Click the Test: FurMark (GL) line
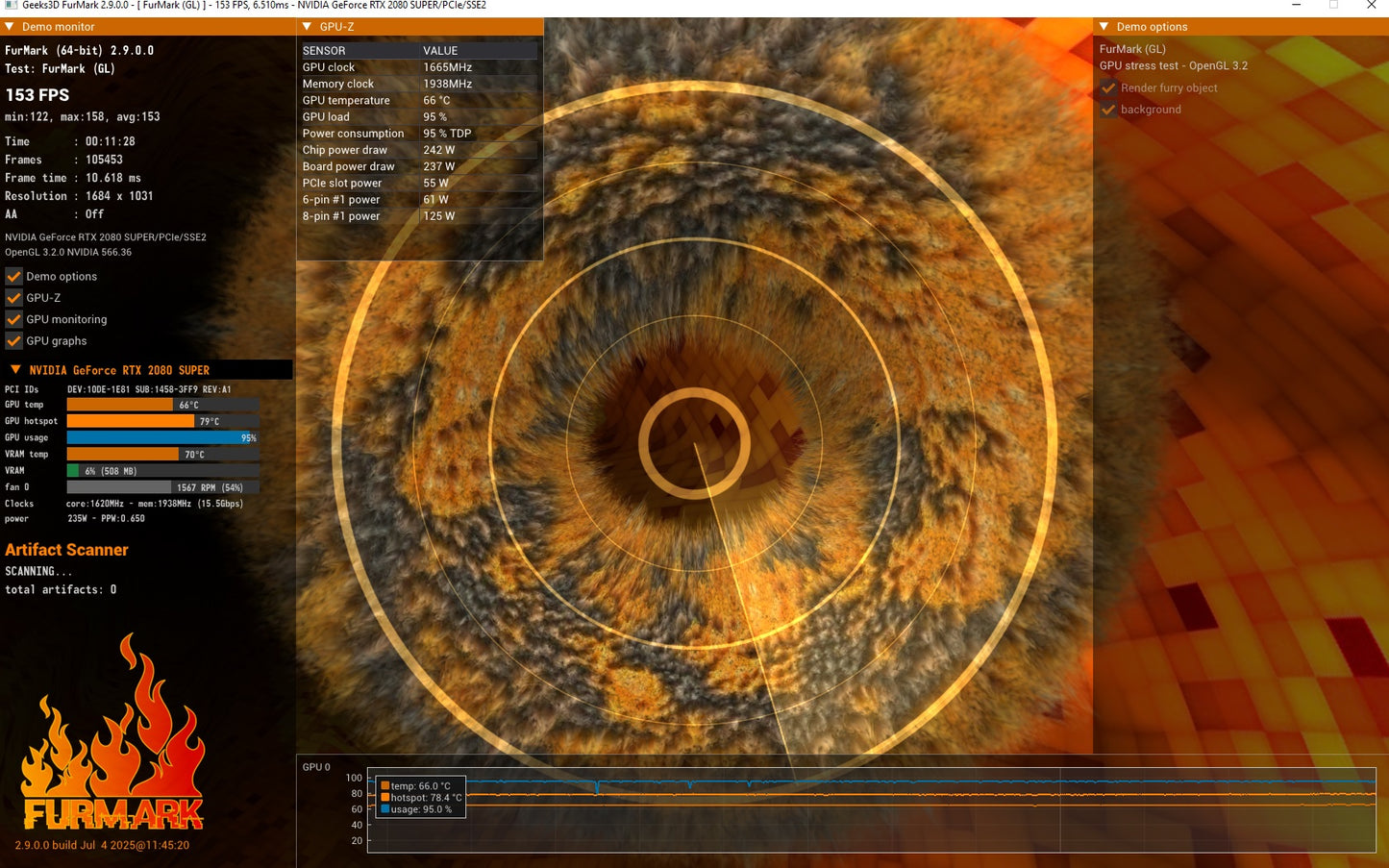 60,69
